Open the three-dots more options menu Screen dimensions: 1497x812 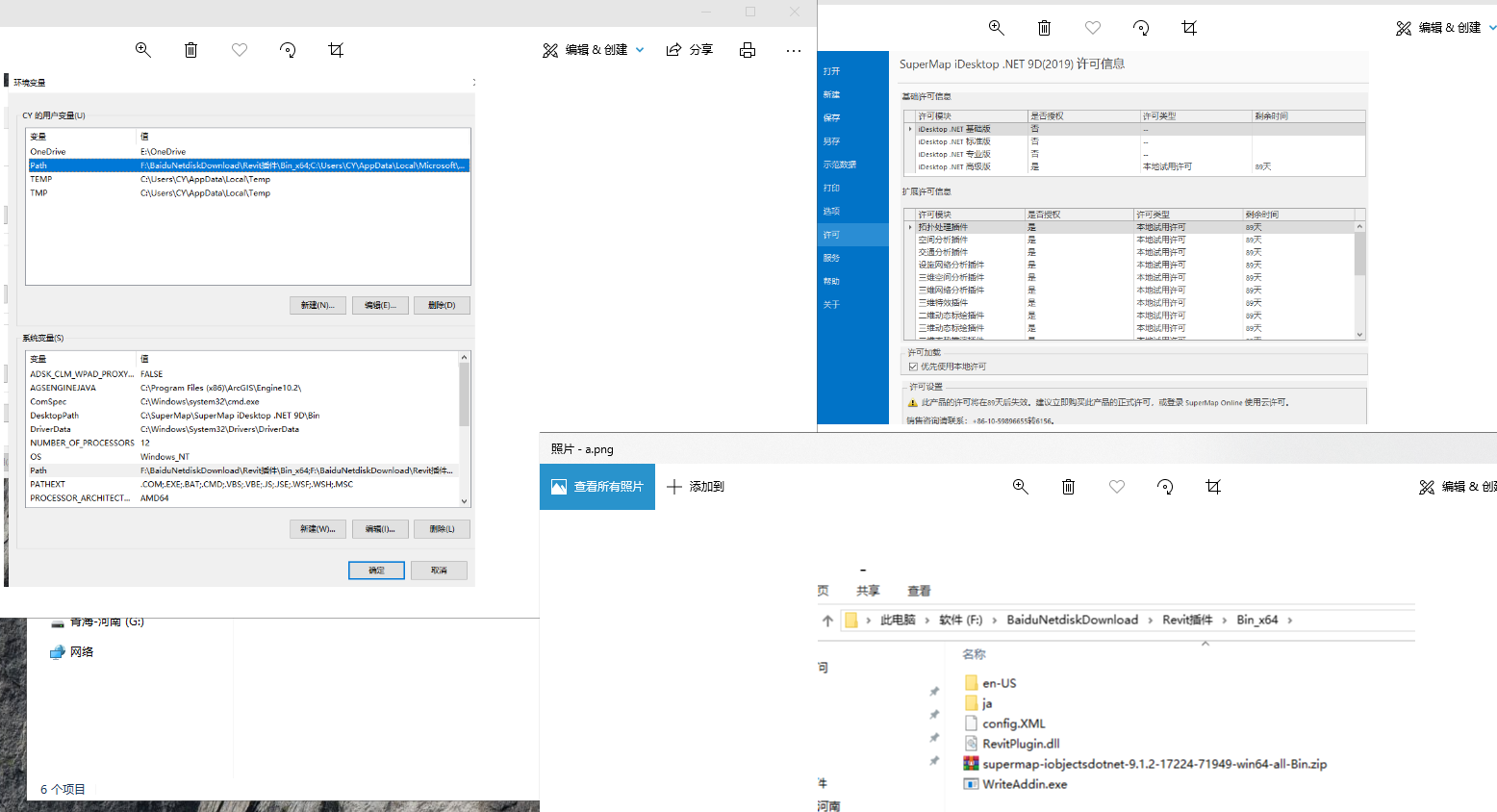pos(793,50)
